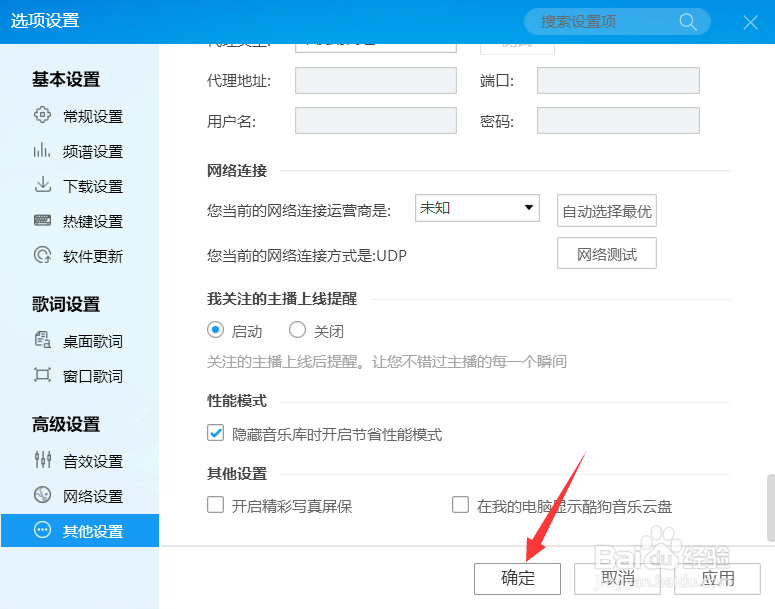Viewport: 775px width, 609px height.
Task: Click the 密码 input field
Action: pyautogui.click(x=618, y=121)
